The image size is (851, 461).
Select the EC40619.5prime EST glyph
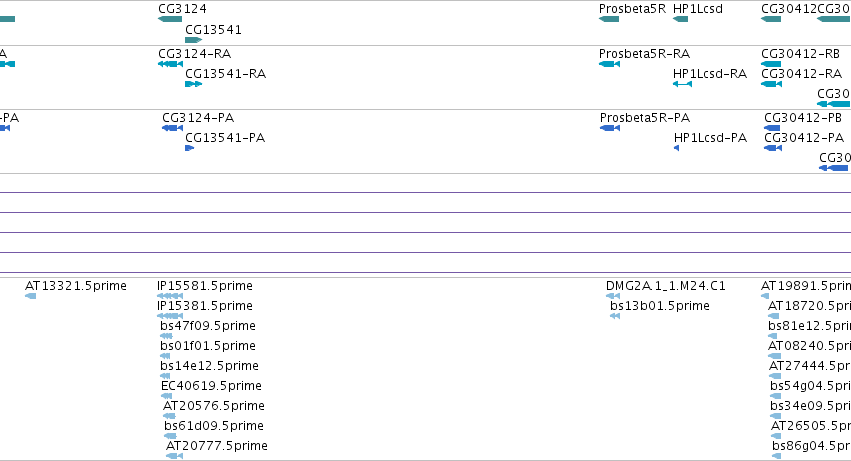tap(167, 396)
